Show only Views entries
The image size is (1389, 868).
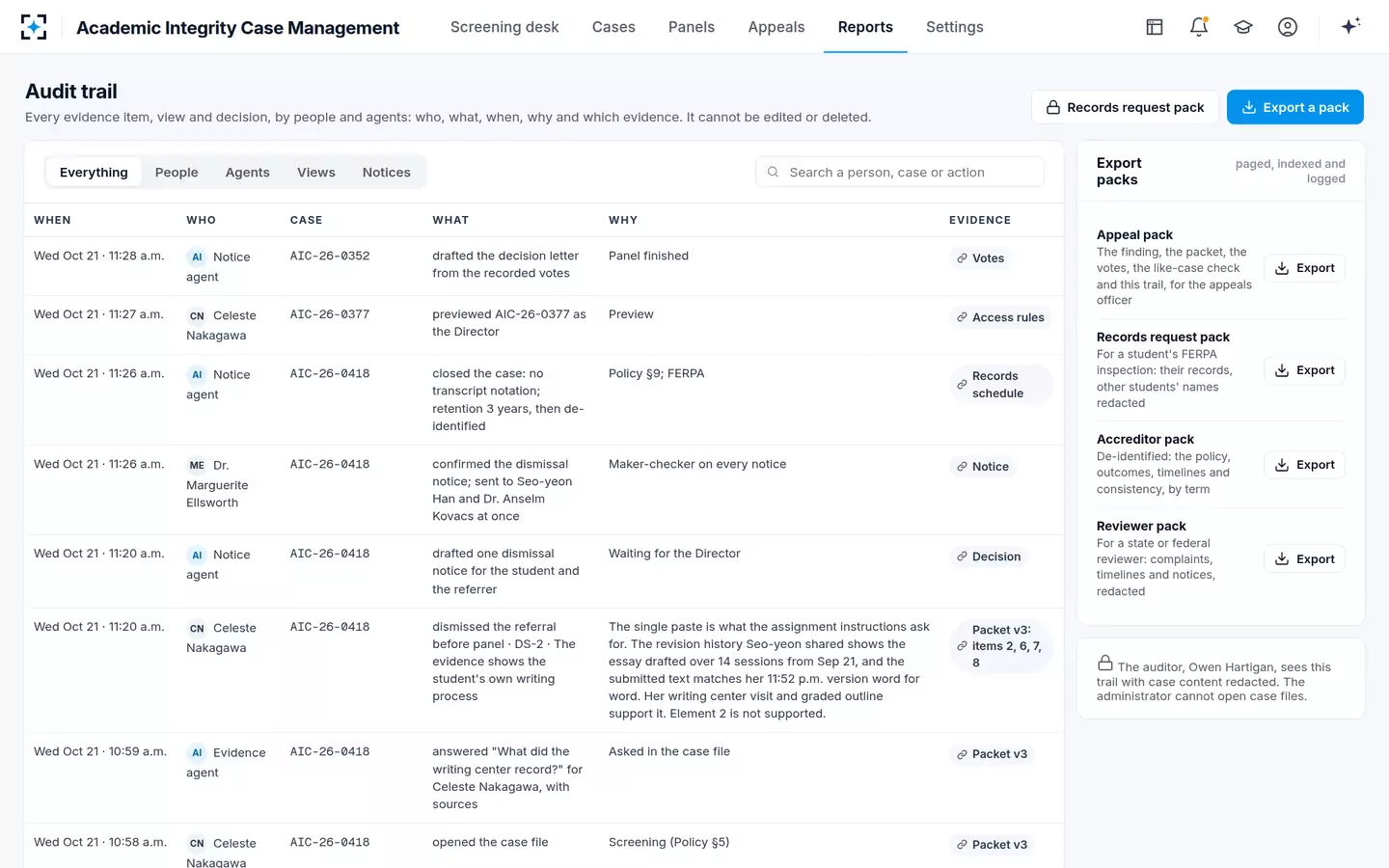pos(316,173)
